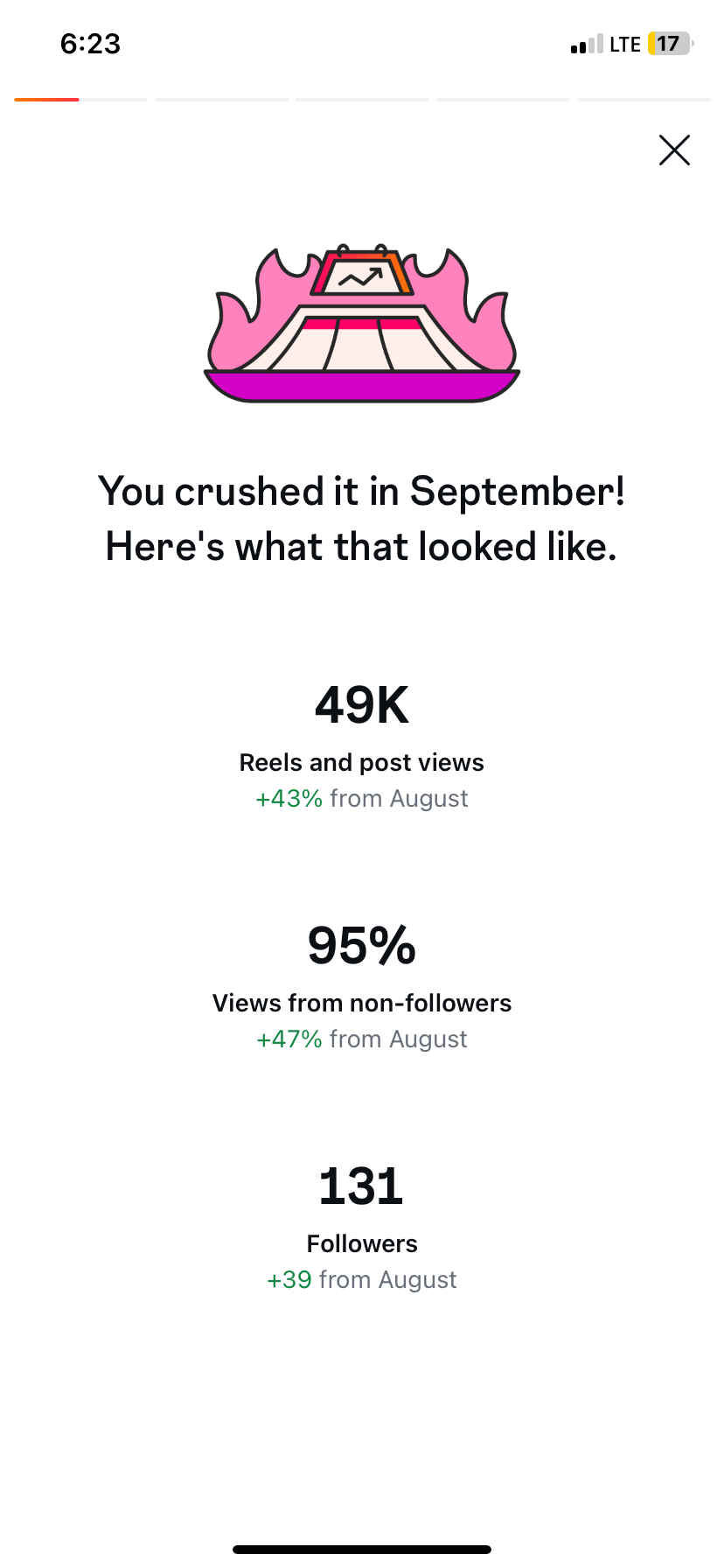This screenshot has height=1568, width=724.
Task: Tap the 131 followers count
Action: (x=362, y=1186)
